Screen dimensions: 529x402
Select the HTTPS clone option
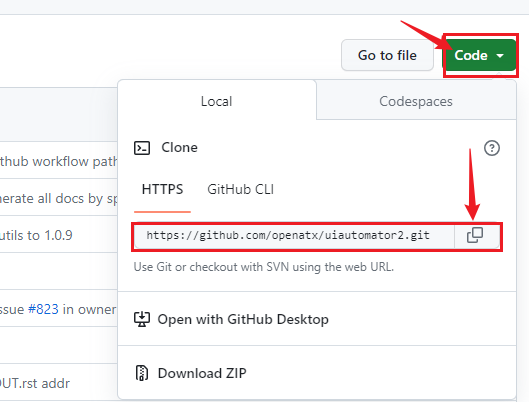[x=162, y=189]
